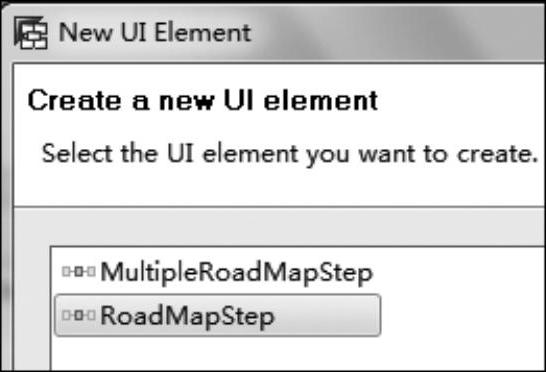Click the RoadMapStep step icon
Viewport: 546px width, 372px height.
pos(79,315)
